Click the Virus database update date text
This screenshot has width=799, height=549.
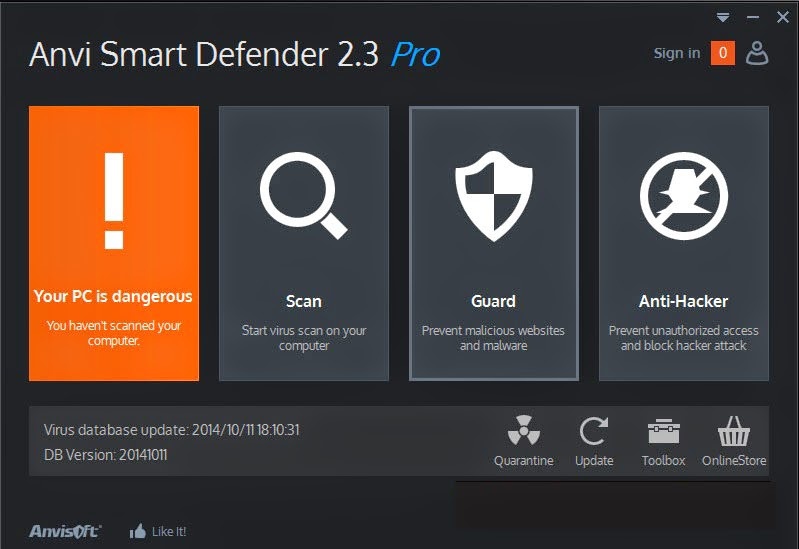(x=172, y=430)
